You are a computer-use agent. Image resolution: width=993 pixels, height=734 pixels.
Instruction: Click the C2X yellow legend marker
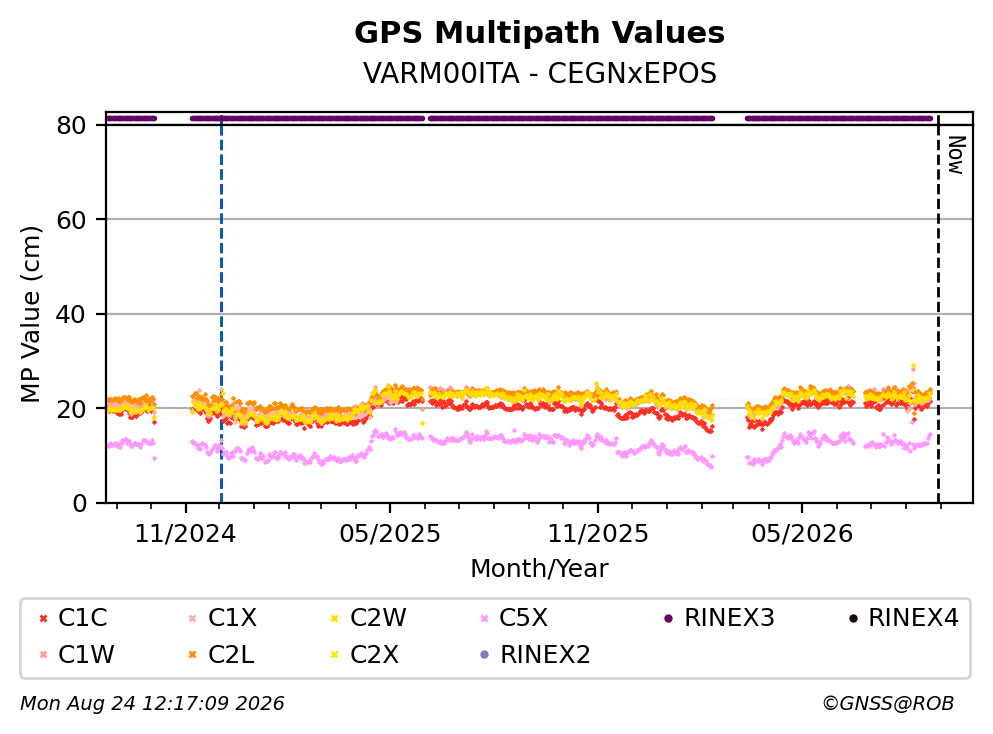tap(335, 655)
